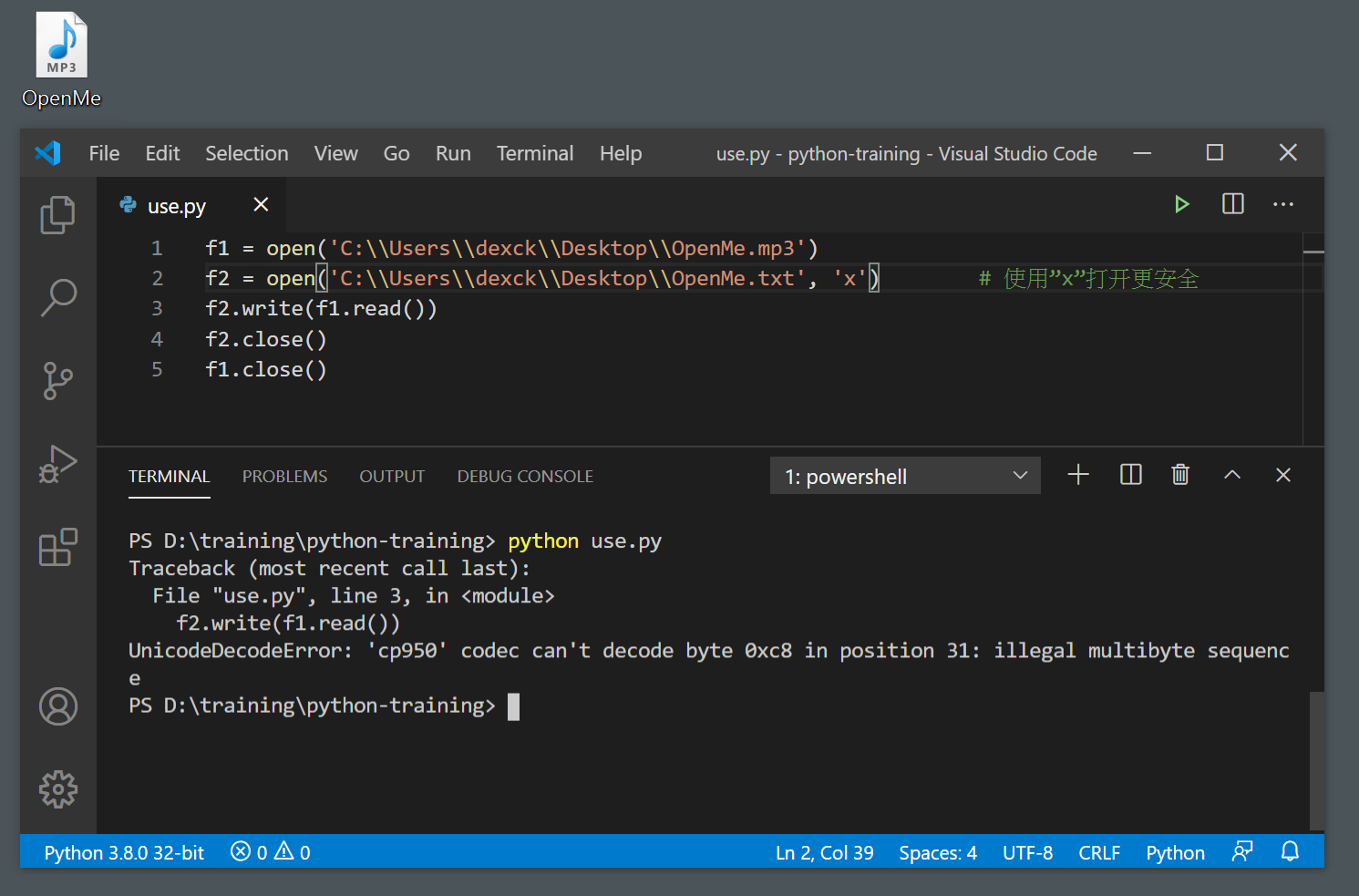Switch to the DEBUG CONSOLE tab
The height and width of the screenshot is (896, 1359).
coord(525,477)
